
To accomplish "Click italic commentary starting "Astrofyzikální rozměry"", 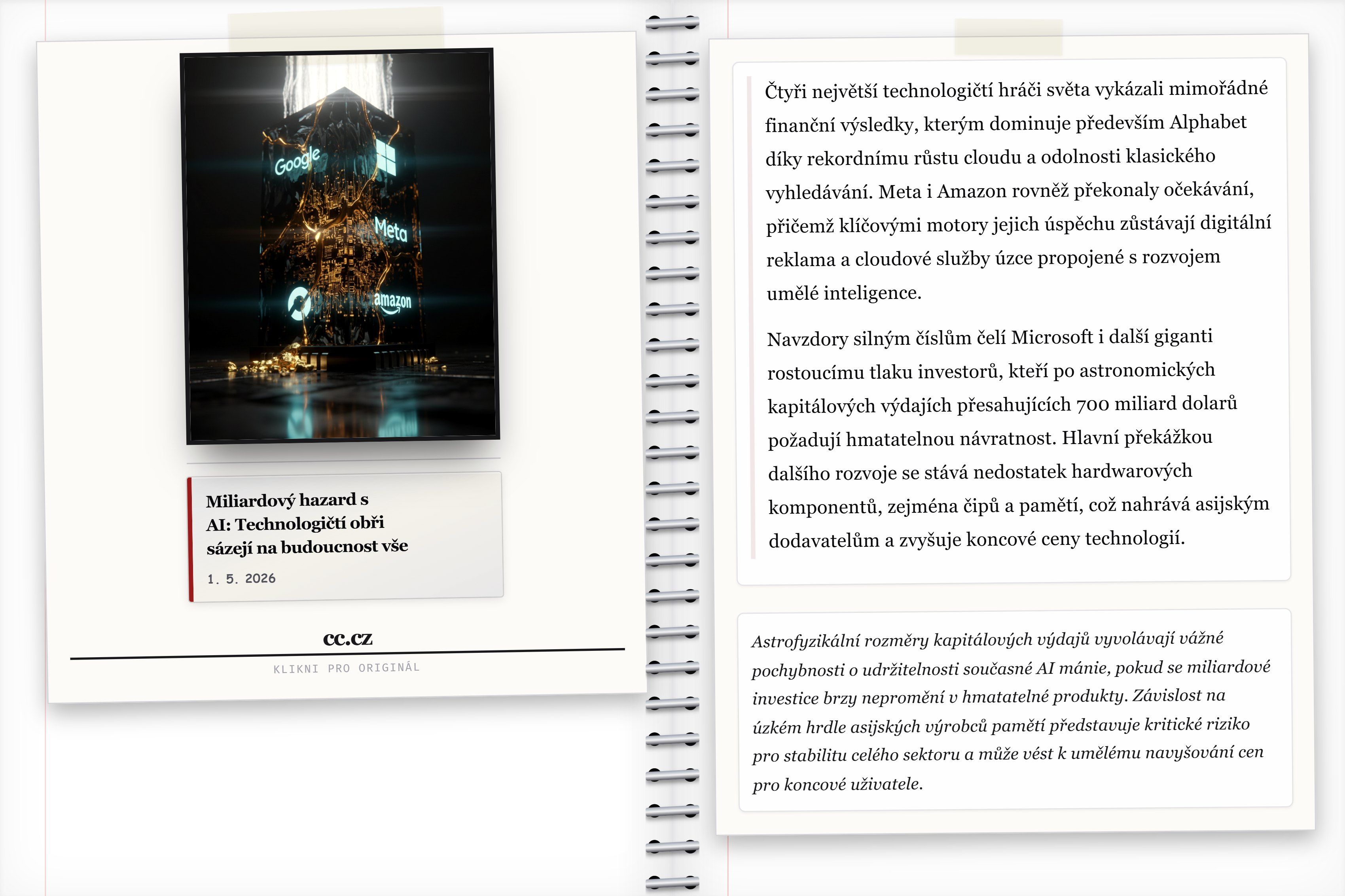I will point(1011,711).
